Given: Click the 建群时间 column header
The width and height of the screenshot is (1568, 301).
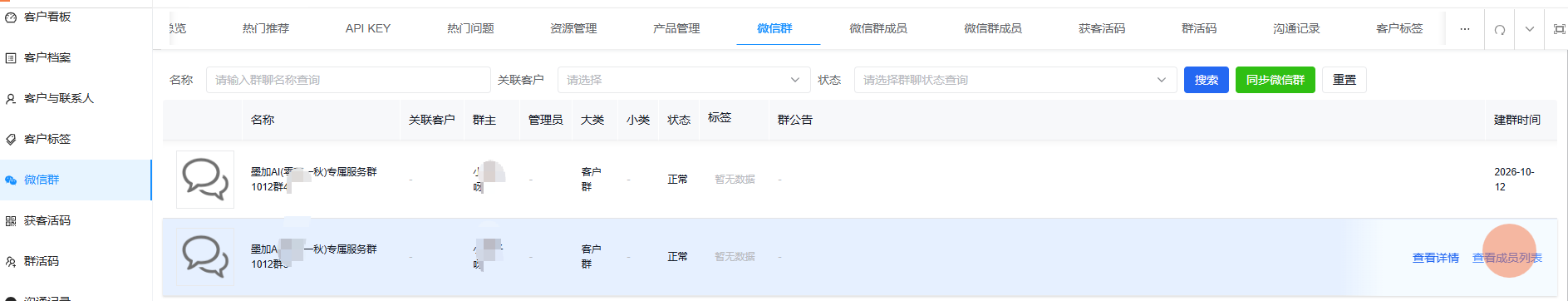Looking at the screenshot, I should pos(1517,120).
